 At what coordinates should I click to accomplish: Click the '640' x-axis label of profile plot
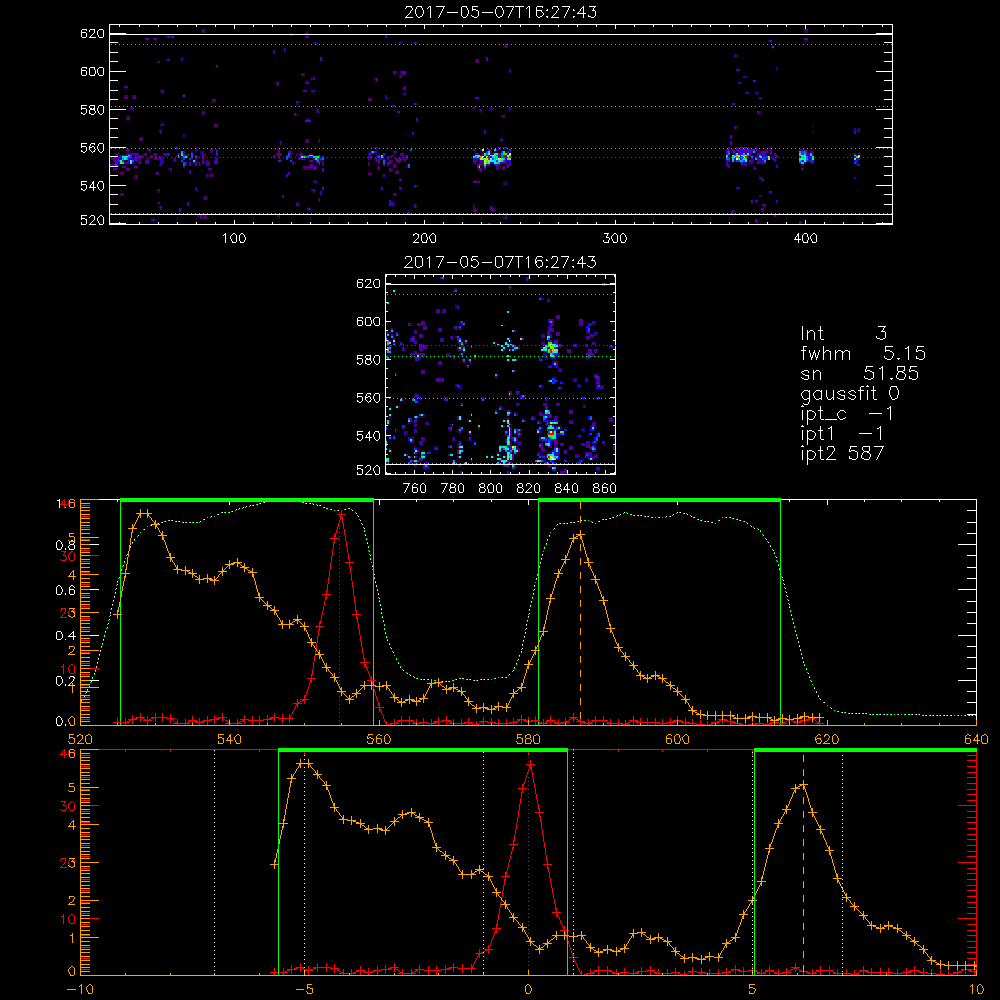point(976,739)
